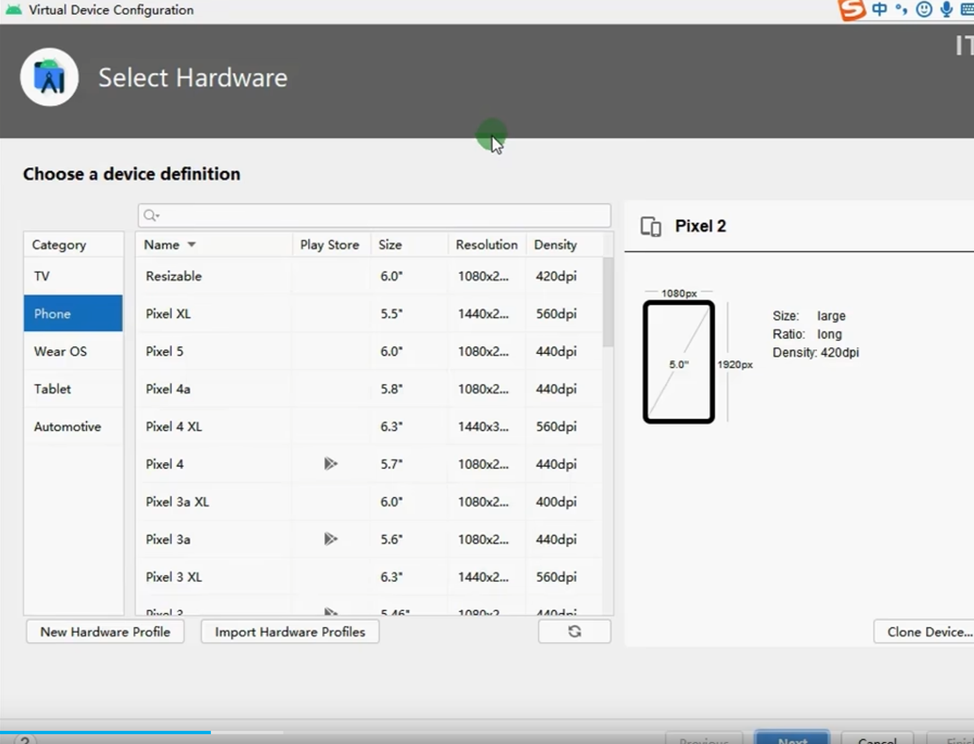Sort by the Name column header

pyautogui.click(x=214, y=245)
